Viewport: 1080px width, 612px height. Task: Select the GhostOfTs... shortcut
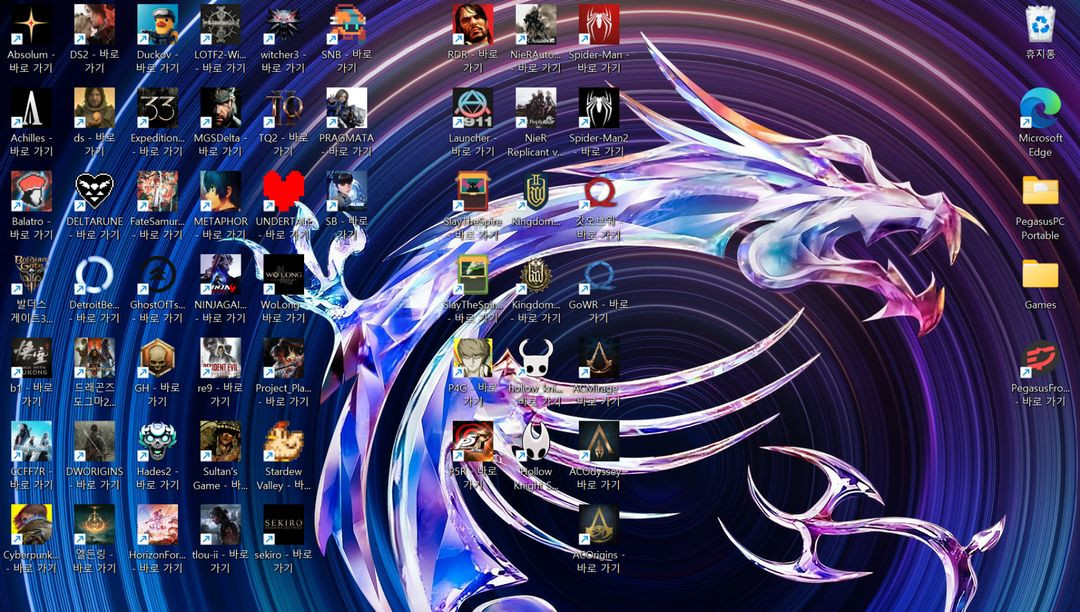tap(157, 275)
